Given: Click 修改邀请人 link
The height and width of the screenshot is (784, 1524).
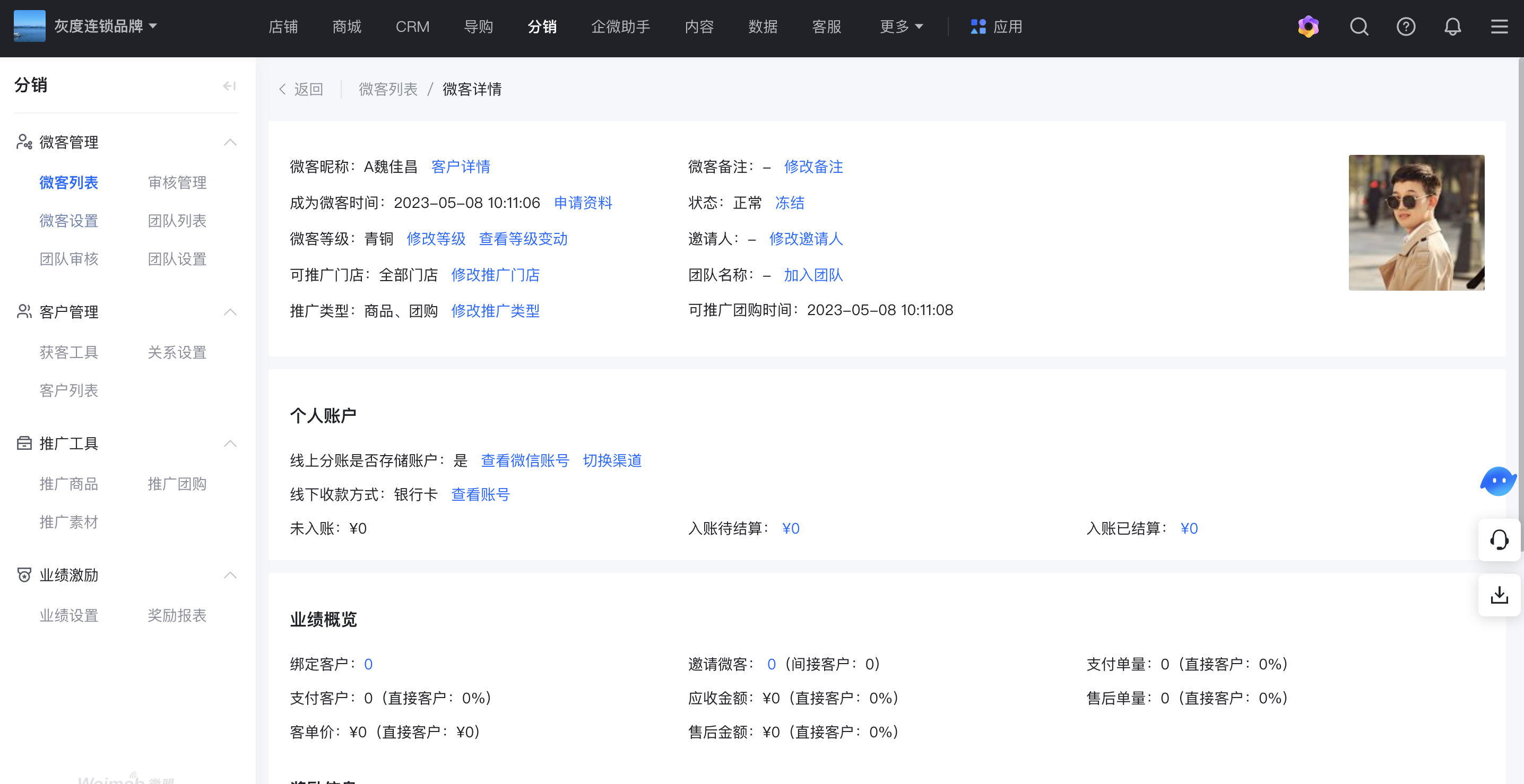Looking at the screenshot, I should (806, 239).
